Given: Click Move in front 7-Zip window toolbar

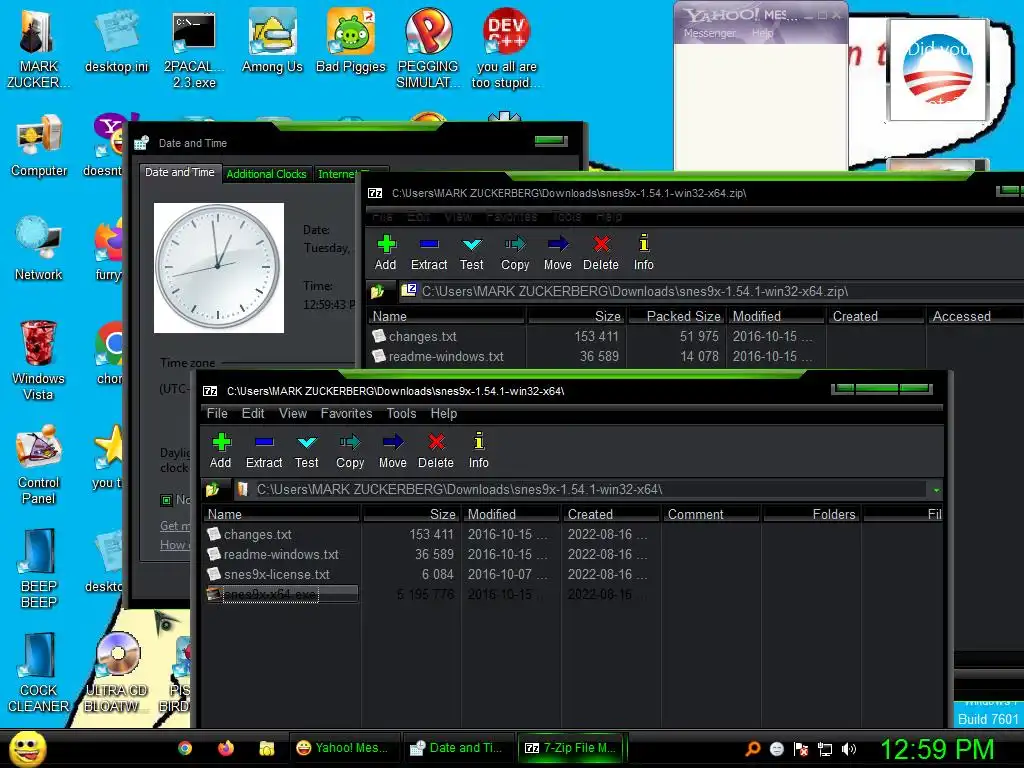Looking at the screenshot, I should 392,451.
